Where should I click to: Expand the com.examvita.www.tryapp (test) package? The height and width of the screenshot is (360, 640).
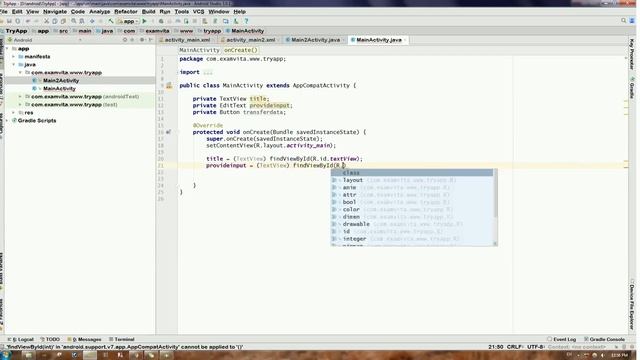tap(20, 105)
